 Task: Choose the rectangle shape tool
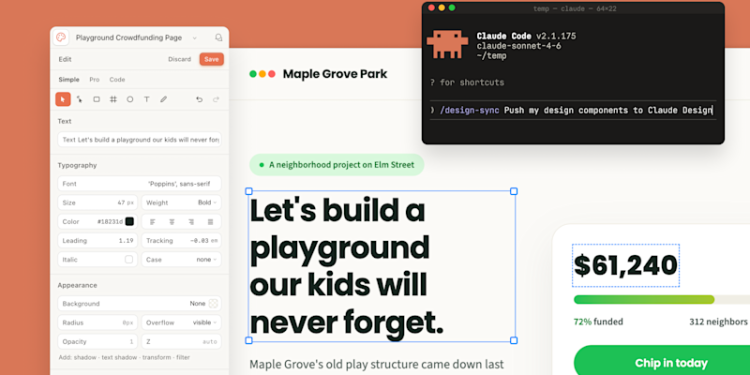(x=97, y=99)
